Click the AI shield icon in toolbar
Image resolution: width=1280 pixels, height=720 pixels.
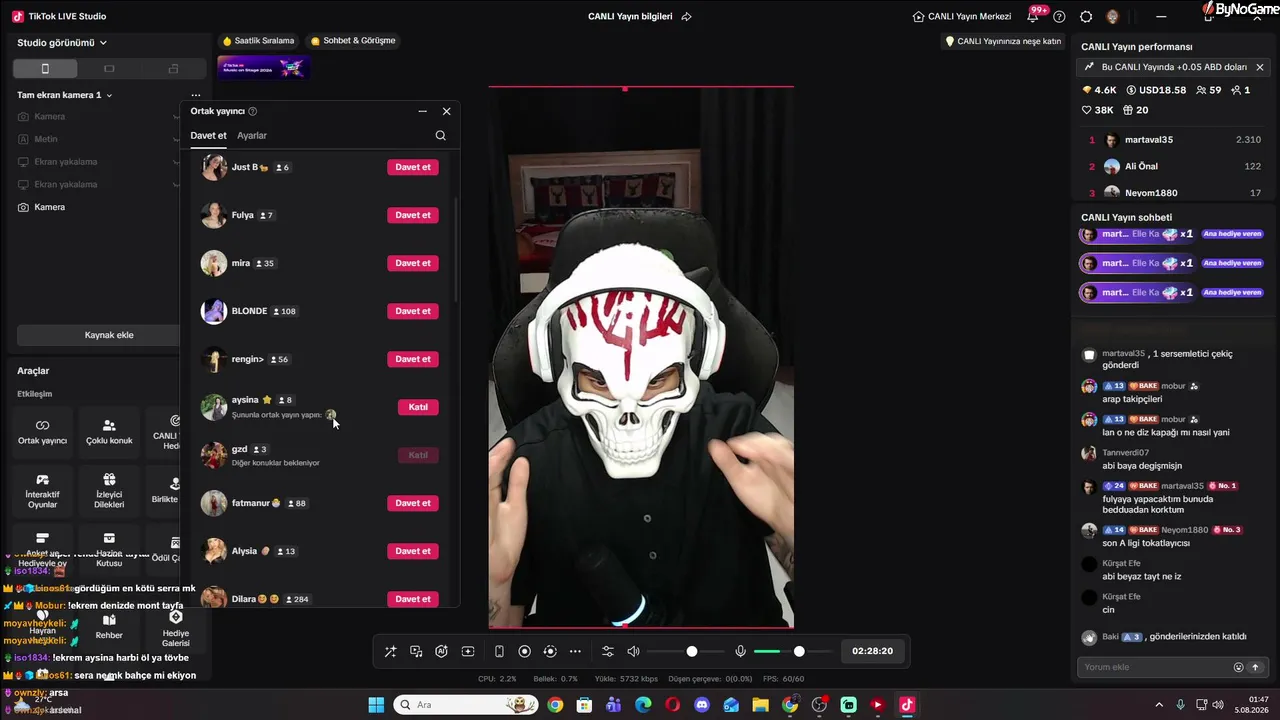click(441, 651)
